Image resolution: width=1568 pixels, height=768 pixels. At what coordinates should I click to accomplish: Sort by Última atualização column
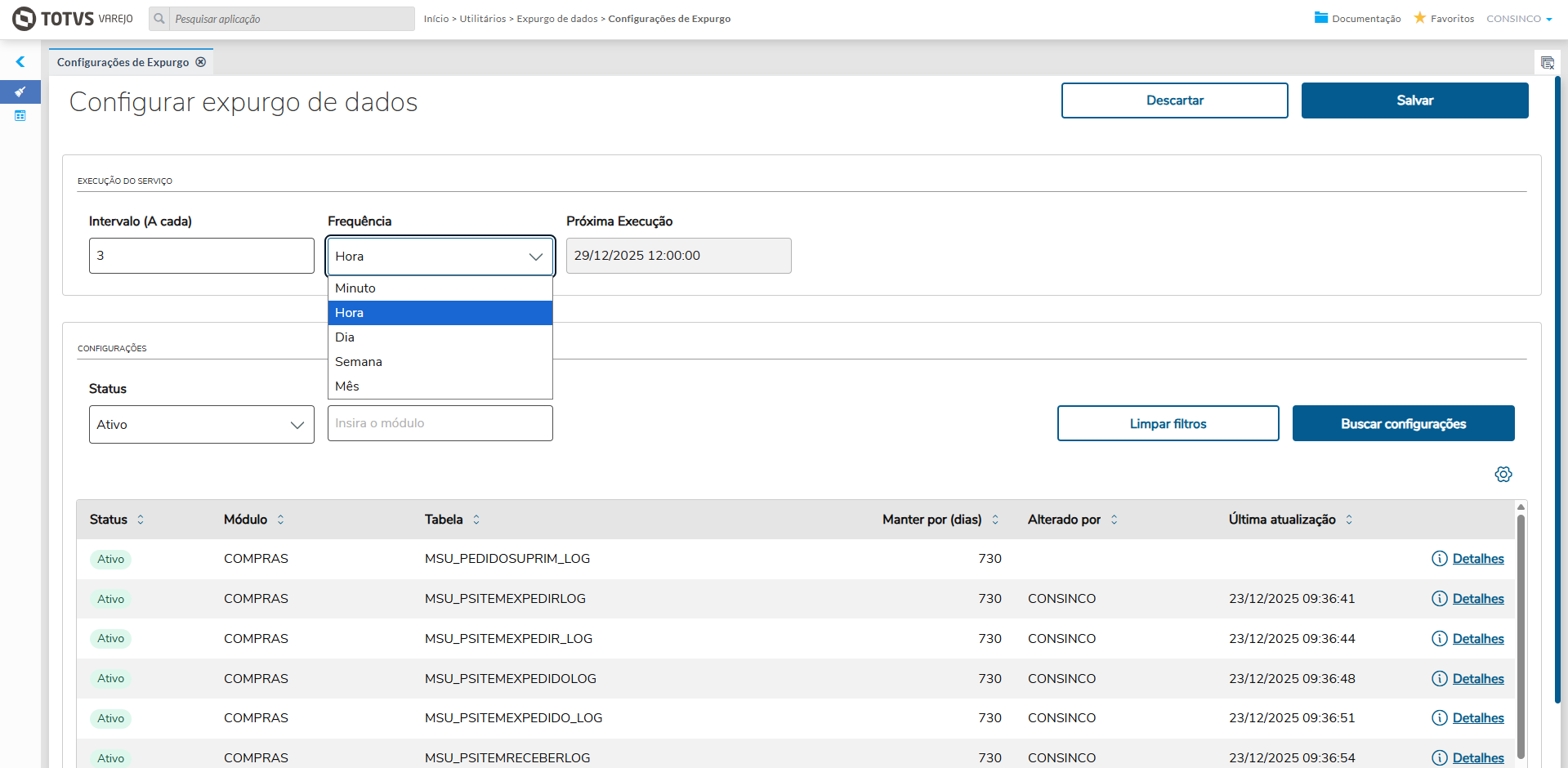(1349, 520)
